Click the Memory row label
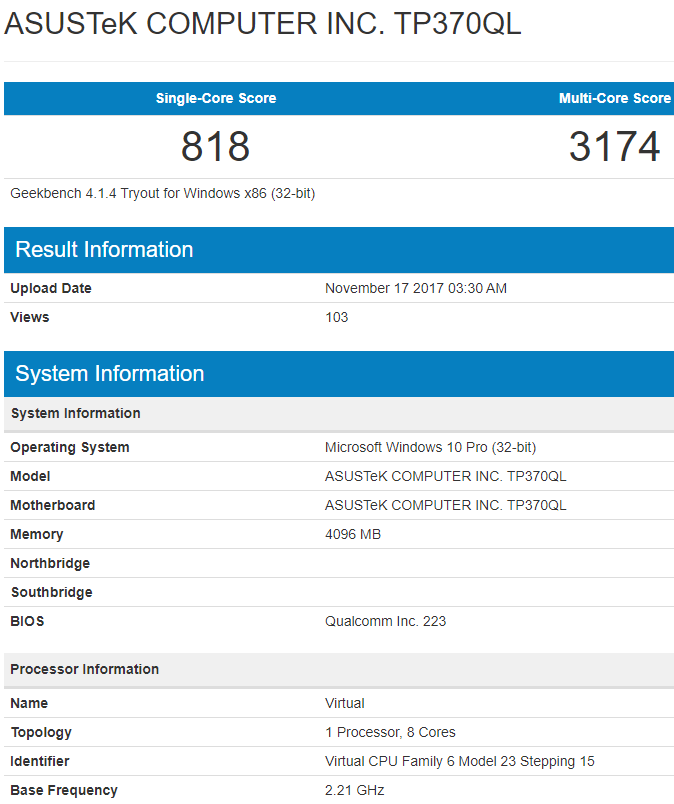The image size is (674, 804). tap(37, 534)
